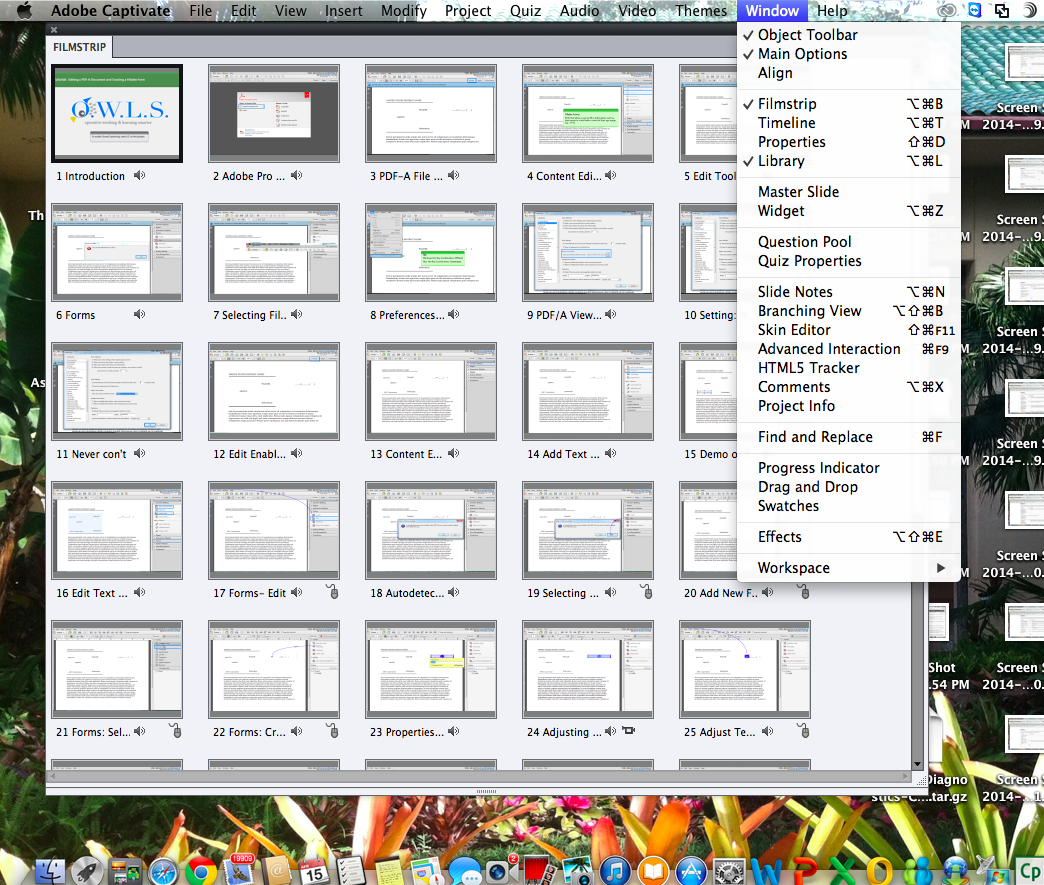1044x885 pixels.
Task: Expand the Workspace submenu
Action: click(793, 567)
